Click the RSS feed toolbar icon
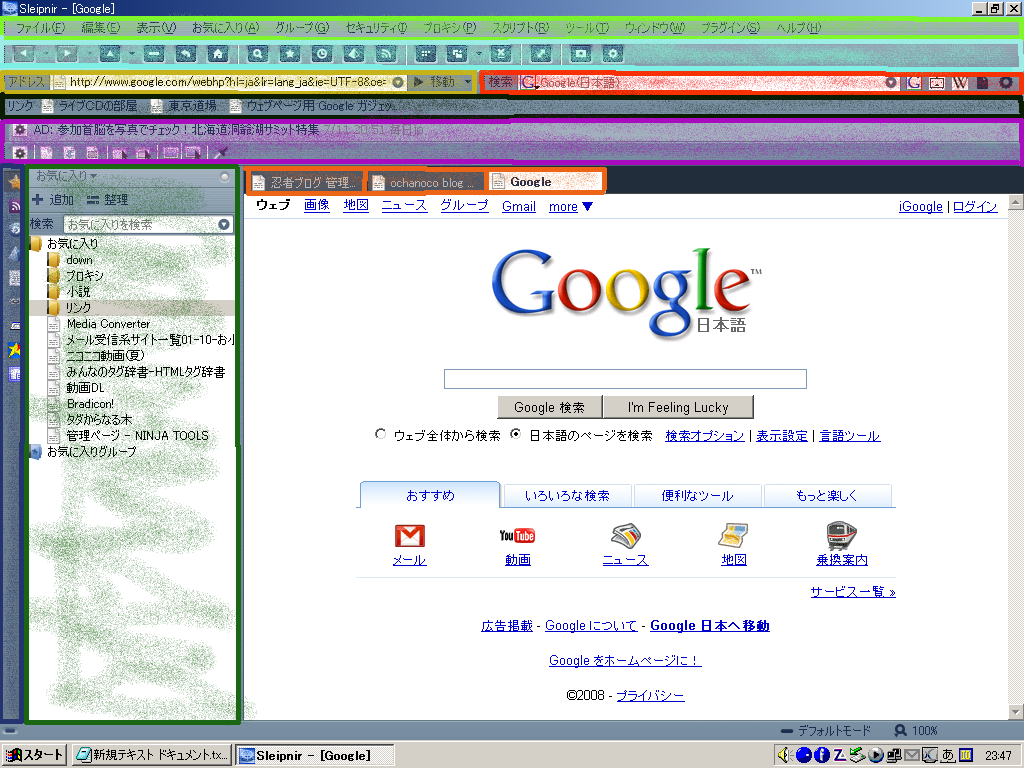1024x768 pixels. 385,54
